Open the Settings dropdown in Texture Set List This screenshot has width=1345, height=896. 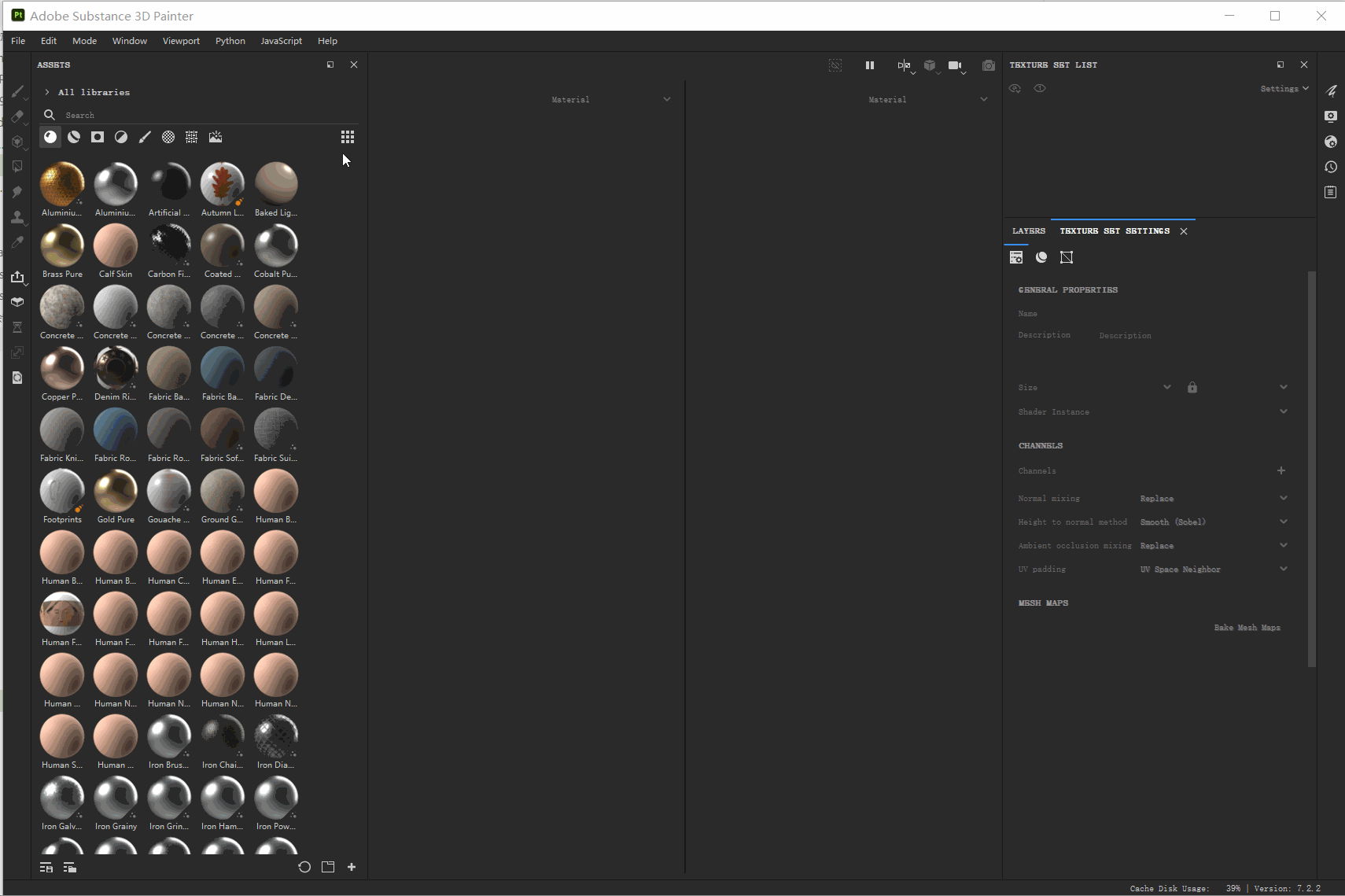(x=1284, y=89)
